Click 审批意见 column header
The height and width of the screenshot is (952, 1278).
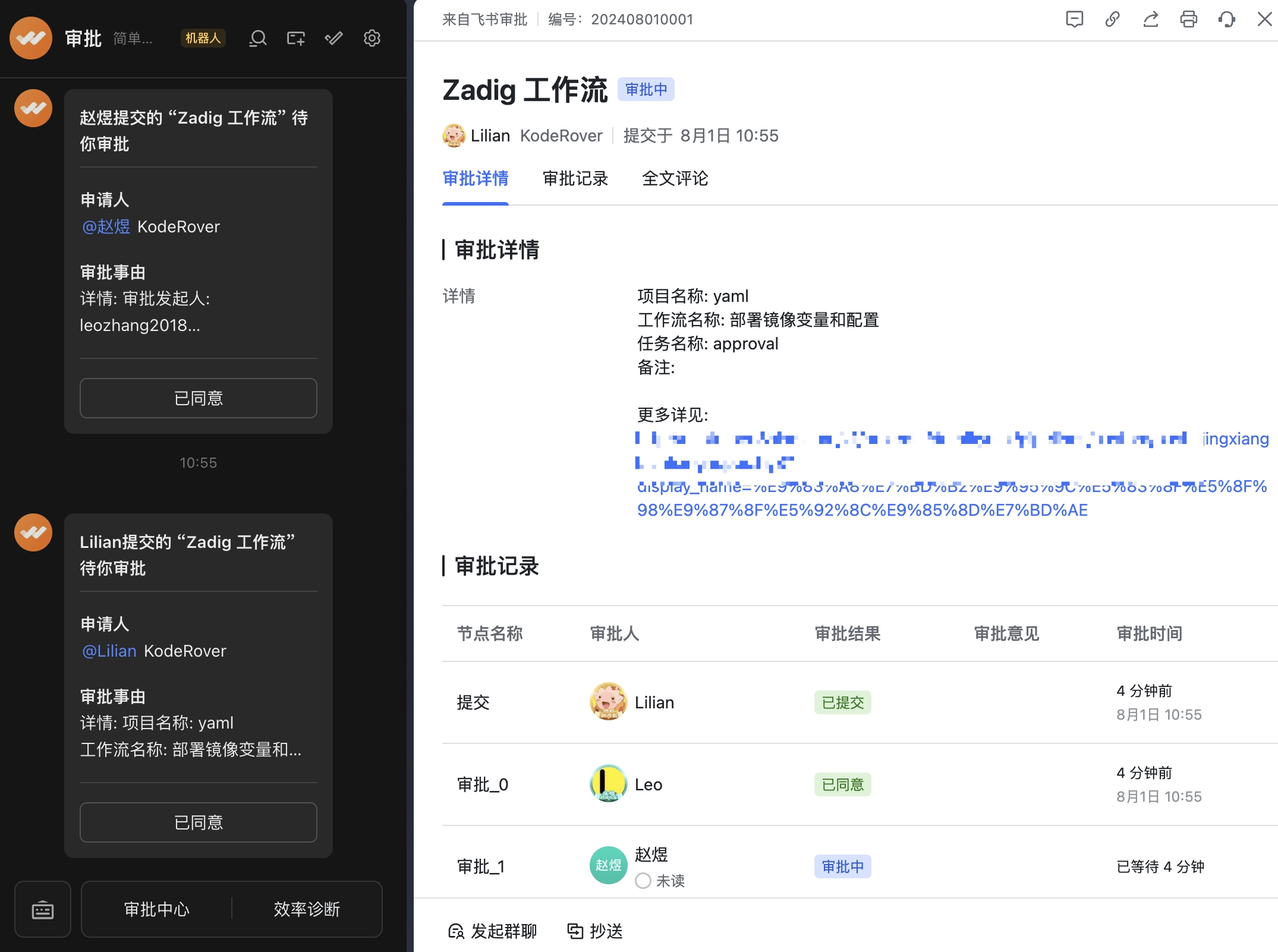(x=1007, y=633)
